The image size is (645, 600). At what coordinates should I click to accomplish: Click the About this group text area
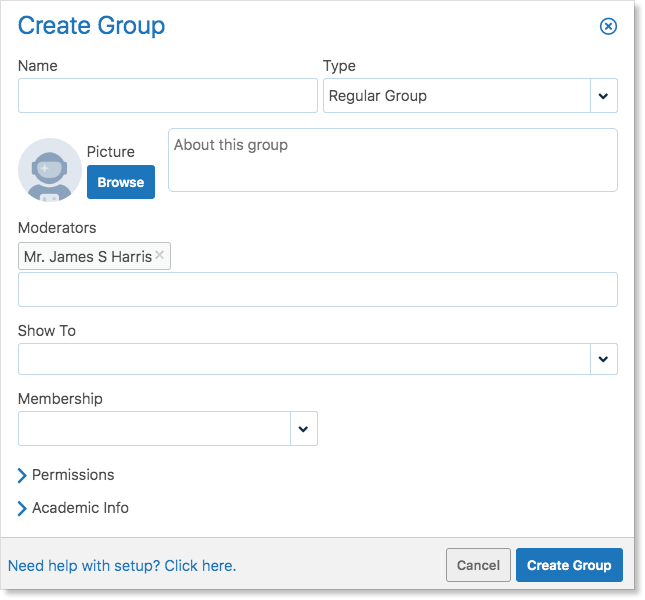click(x=393, y=160)
